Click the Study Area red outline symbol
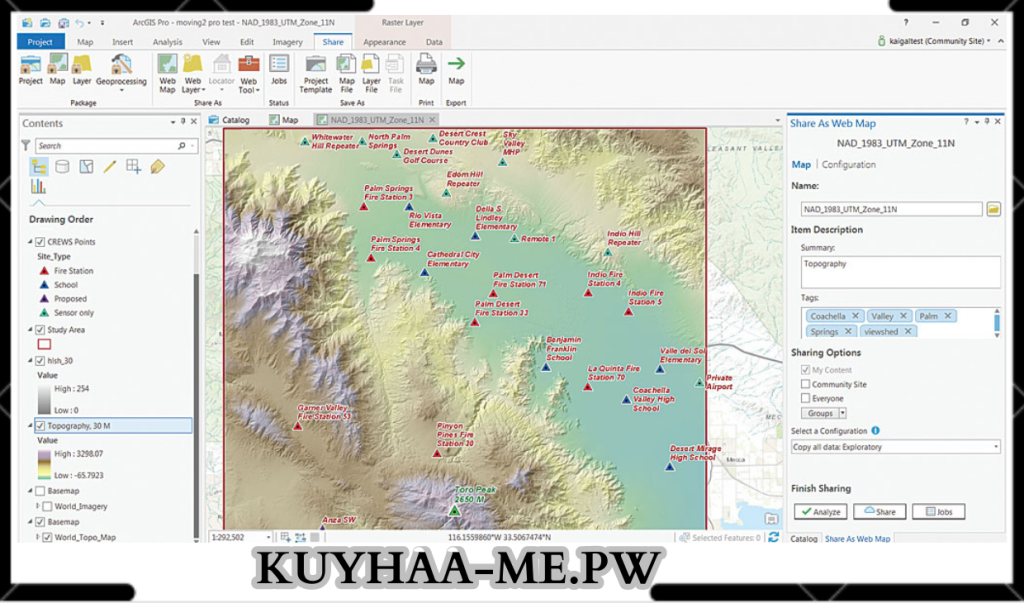Image resolution: width=1024 pixels, height=603 pixels. tap(44, 344)
